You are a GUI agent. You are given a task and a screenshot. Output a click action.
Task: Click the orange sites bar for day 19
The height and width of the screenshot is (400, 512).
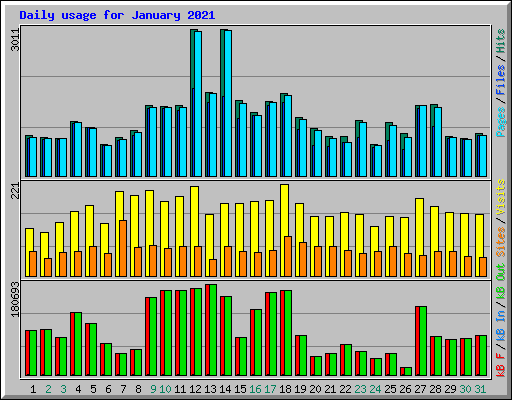[x=303, y=259]
